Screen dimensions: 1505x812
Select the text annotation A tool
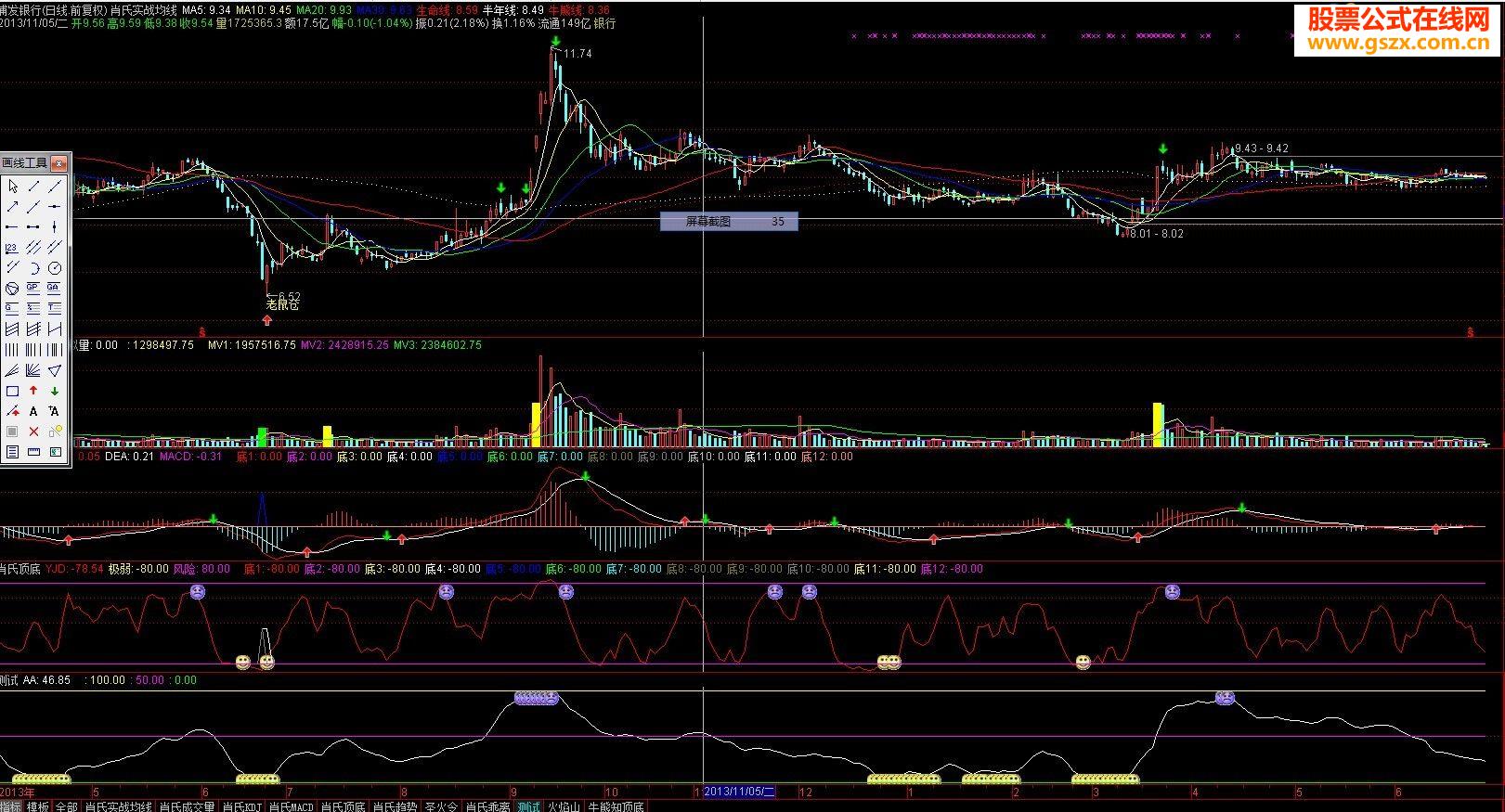tap(34, 412)
